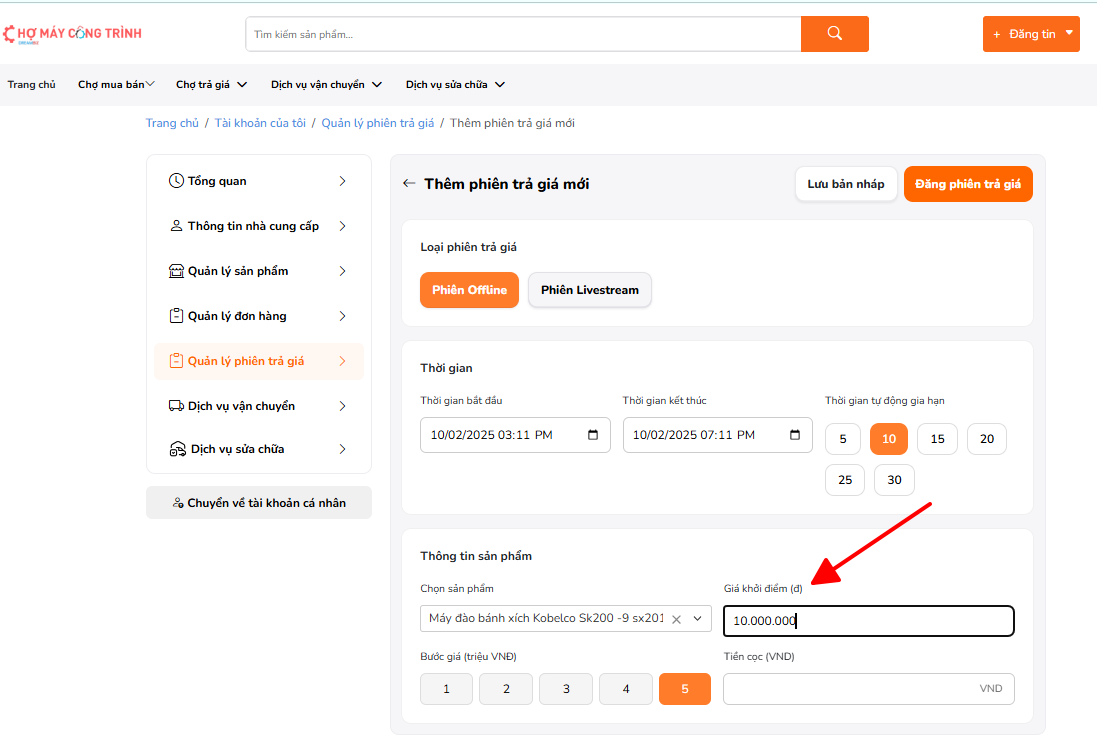Click the truck icon for Dịch vụ vận chuyển

(x=176, y=406)
